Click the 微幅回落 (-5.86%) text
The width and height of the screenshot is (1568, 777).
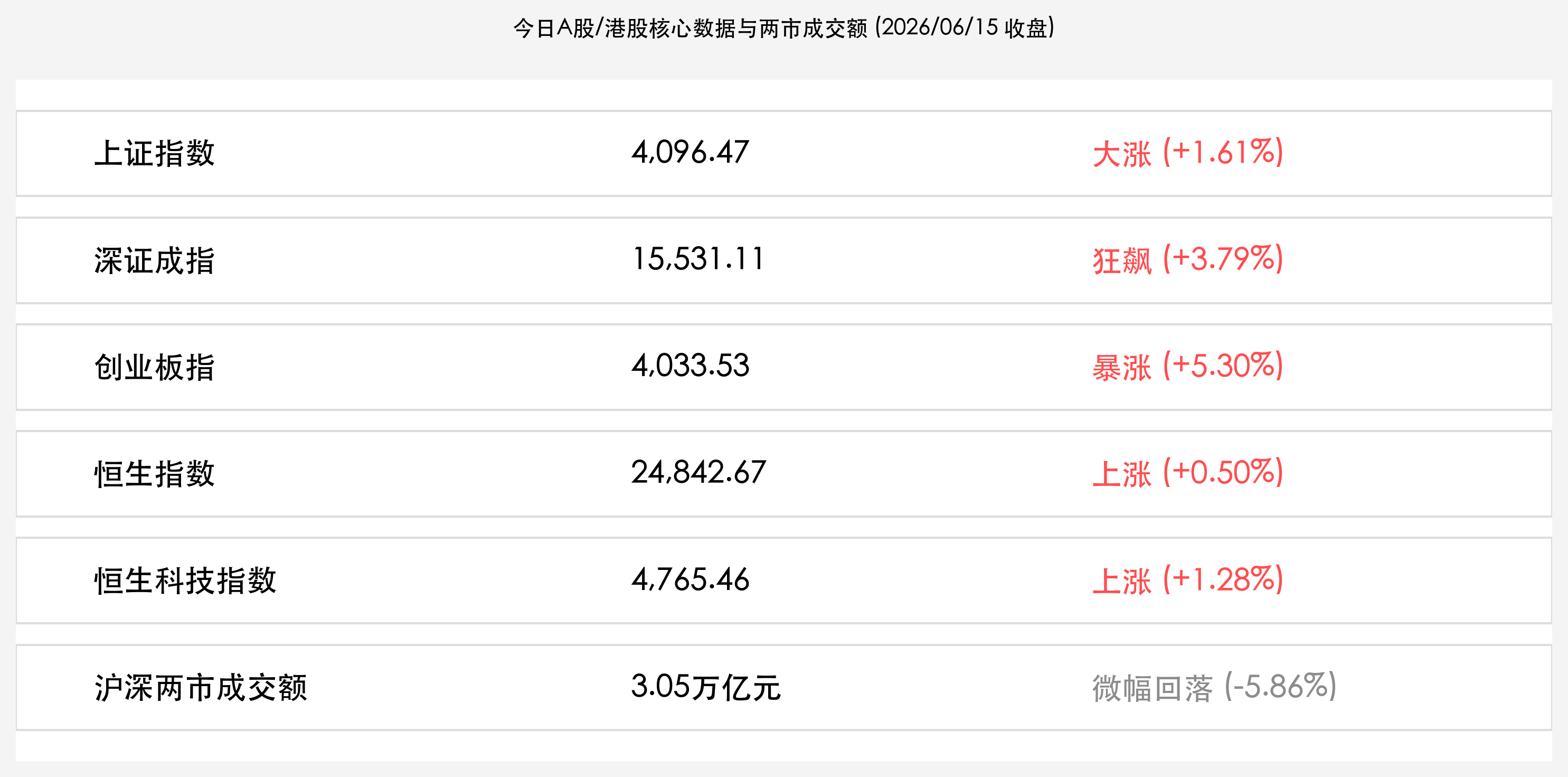(1214, 687)
